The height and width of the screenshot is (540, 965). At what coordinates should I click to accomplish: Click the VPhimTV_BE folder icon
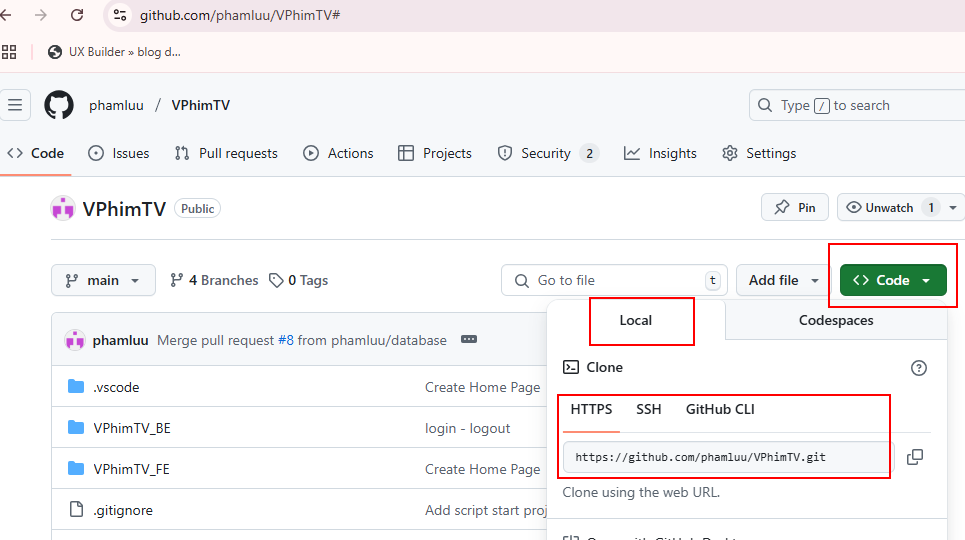[x=76, y=427]
